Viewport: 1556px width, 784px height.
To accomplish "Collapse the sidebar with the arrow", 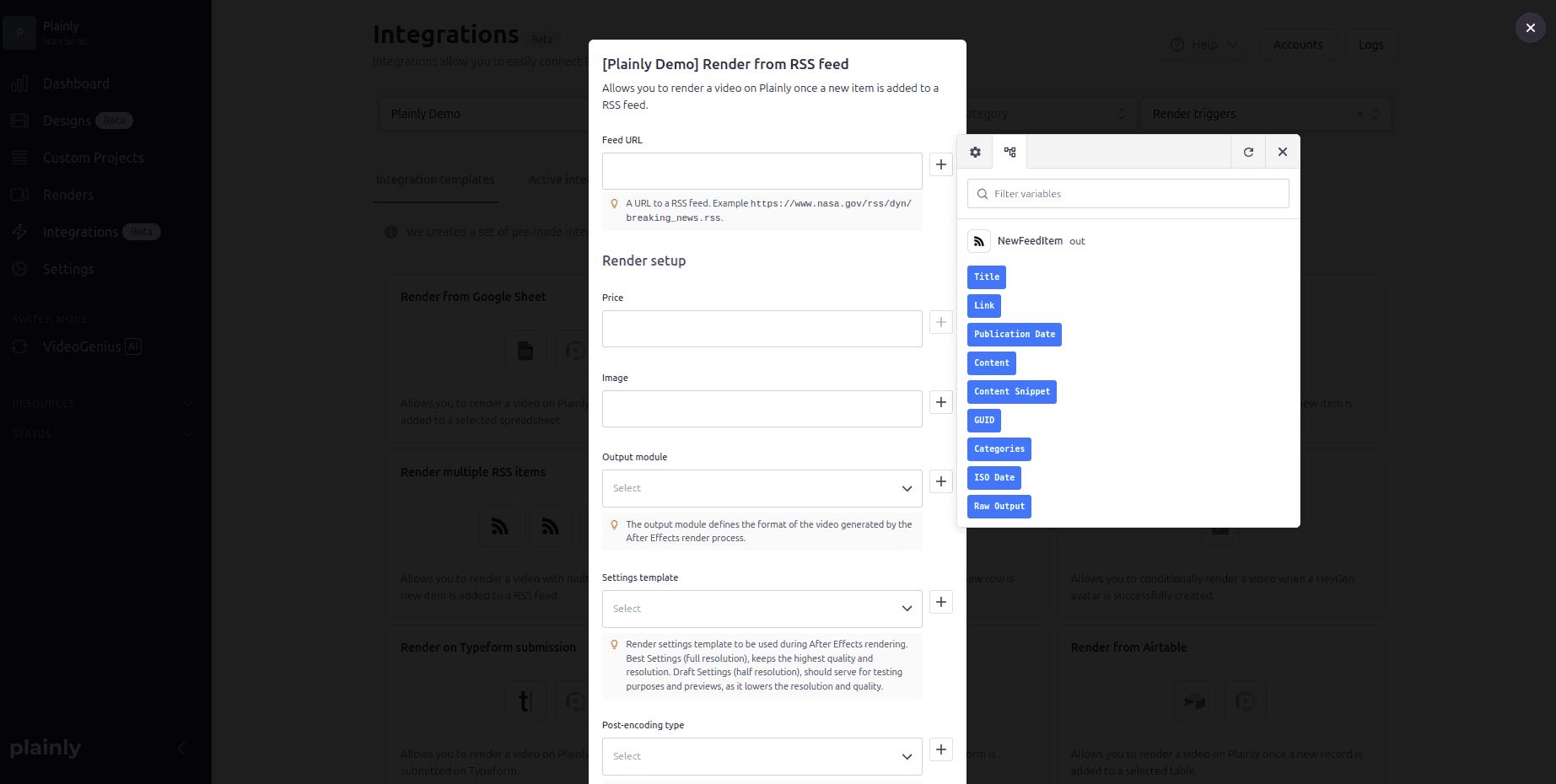I will (180, 749).
